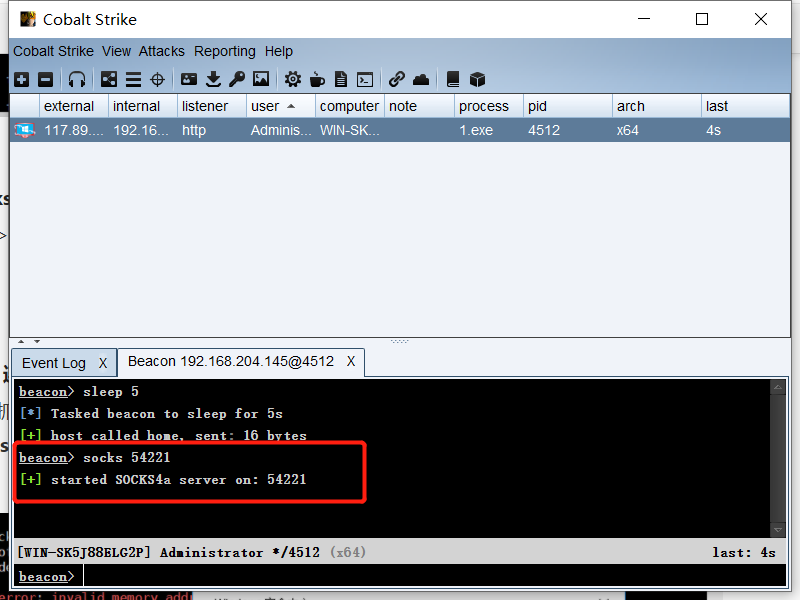
Task: Open downloaded files arrow icon
Action: tap(213, 80)
